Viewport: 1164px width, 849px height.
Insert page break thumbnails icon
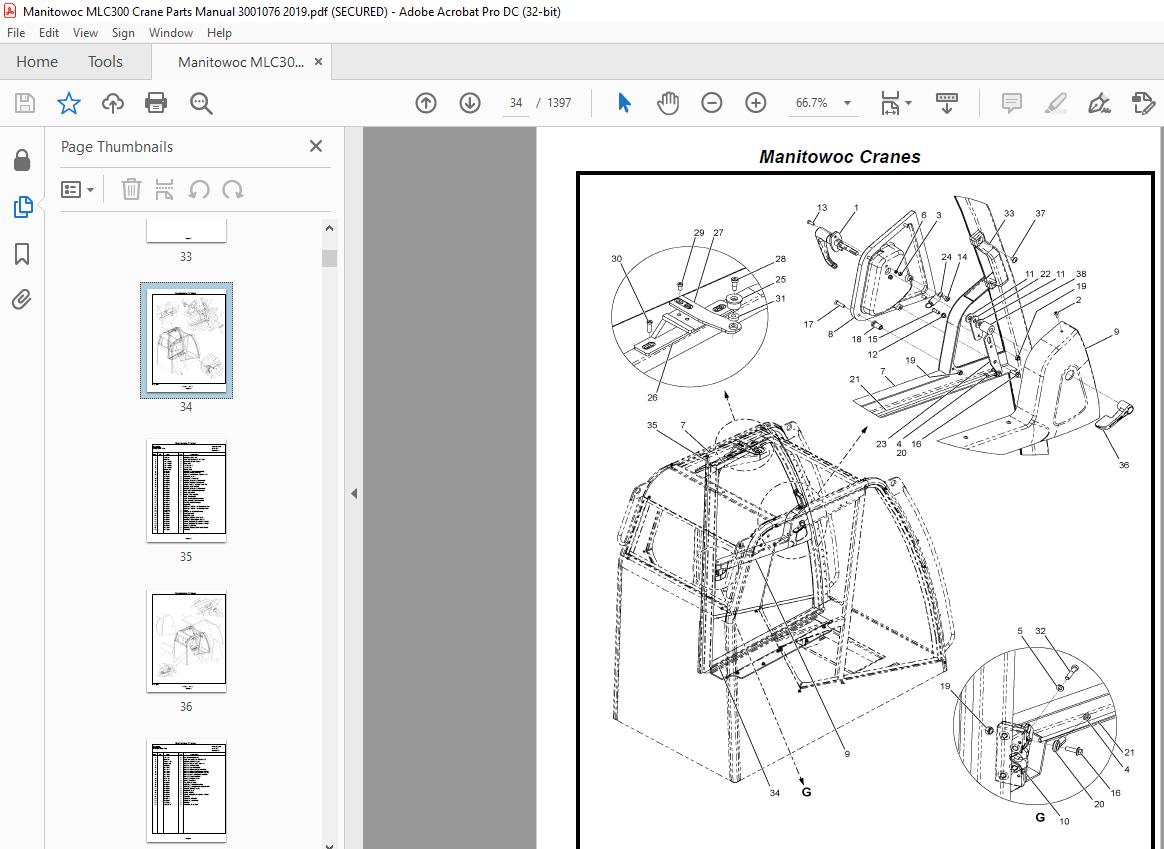coord(164,189)
